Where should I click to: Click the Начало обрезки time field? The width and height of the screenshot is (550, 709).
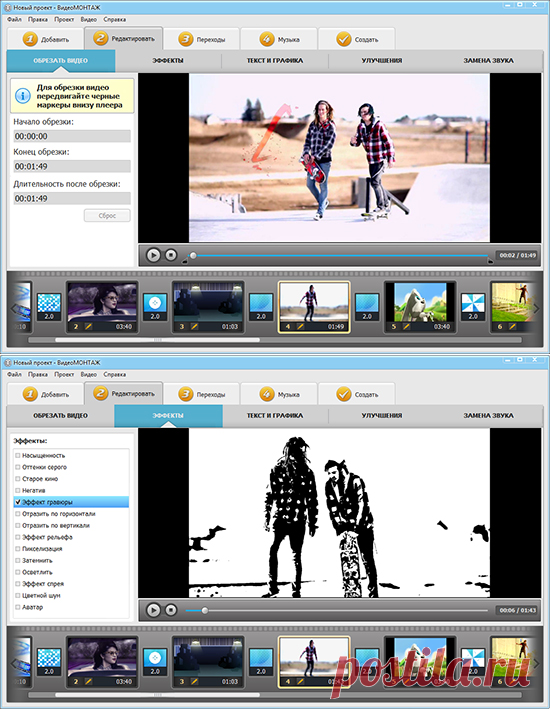pos(72,136)
